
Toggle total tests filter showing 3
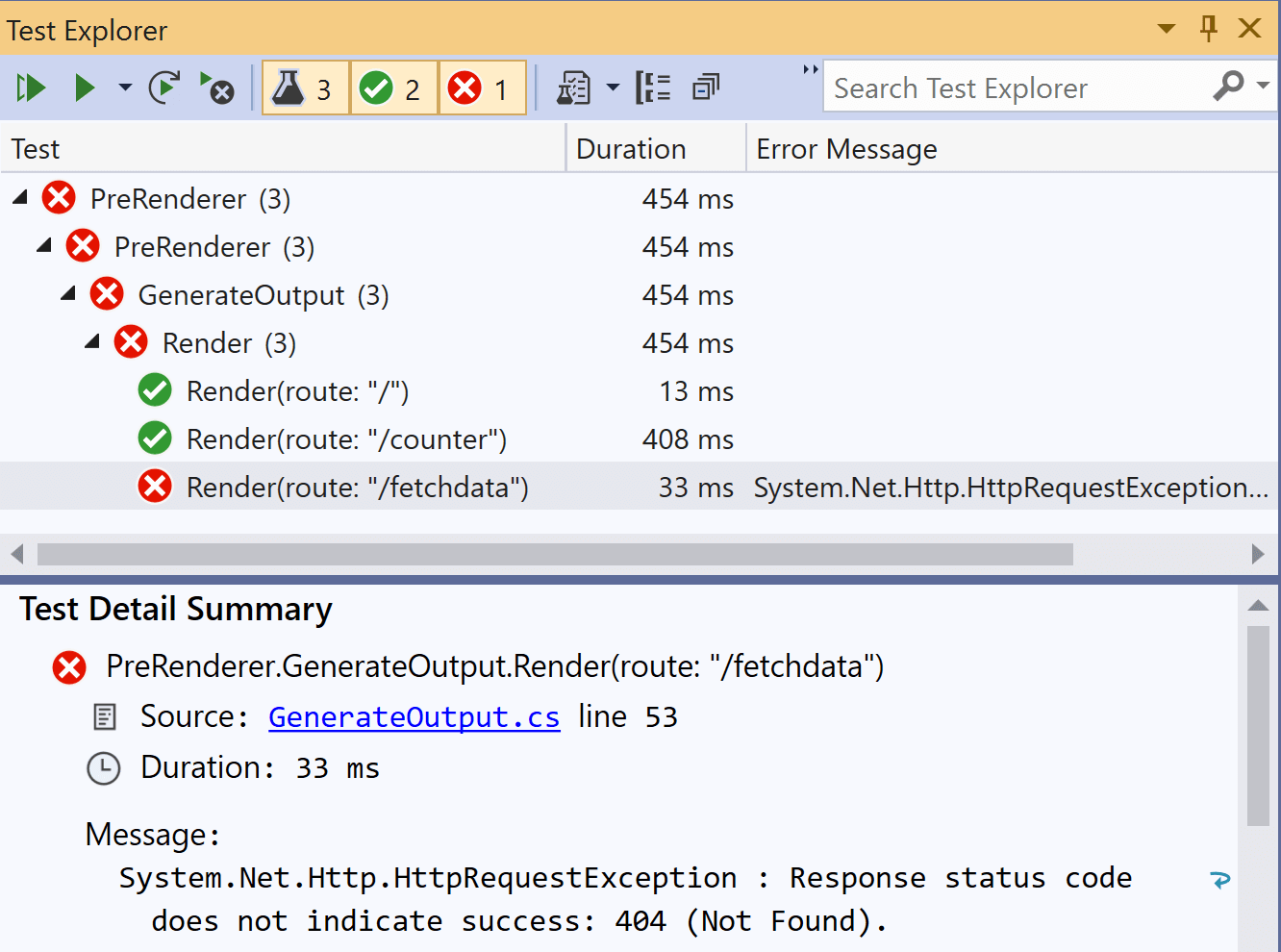[305, 88]
